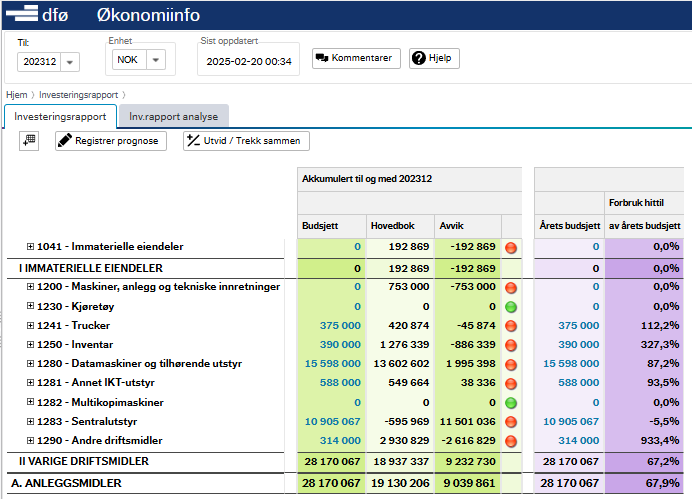Click the Enhet field value NOK
Image resolution: width=692 pixels, height=499 pixels.
coord(127,60)
